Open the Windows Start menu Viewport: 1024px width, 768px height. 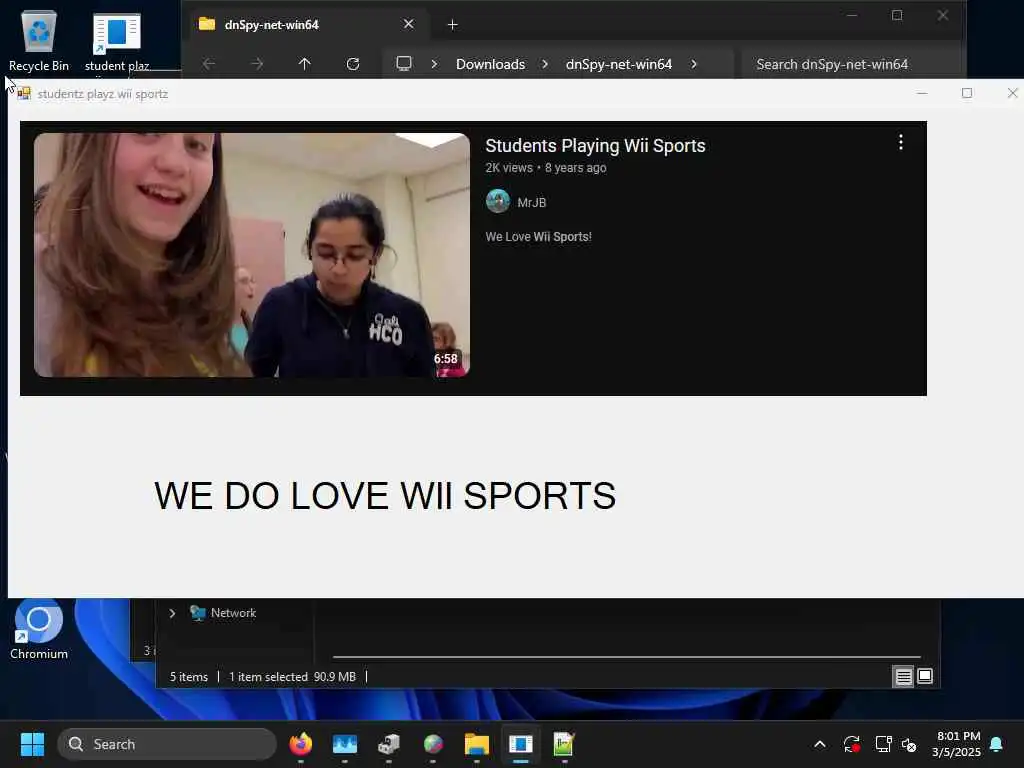[32, 744]
